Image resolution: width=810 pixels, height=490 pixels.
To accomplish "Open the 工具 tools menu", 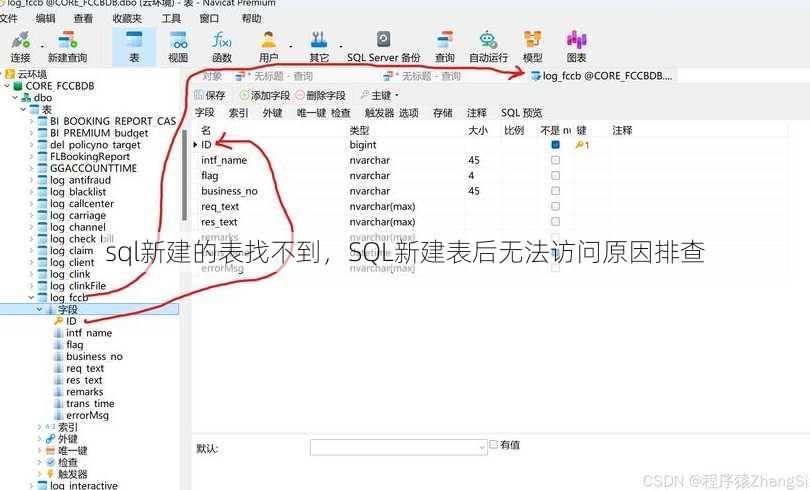I will point(171,19).
